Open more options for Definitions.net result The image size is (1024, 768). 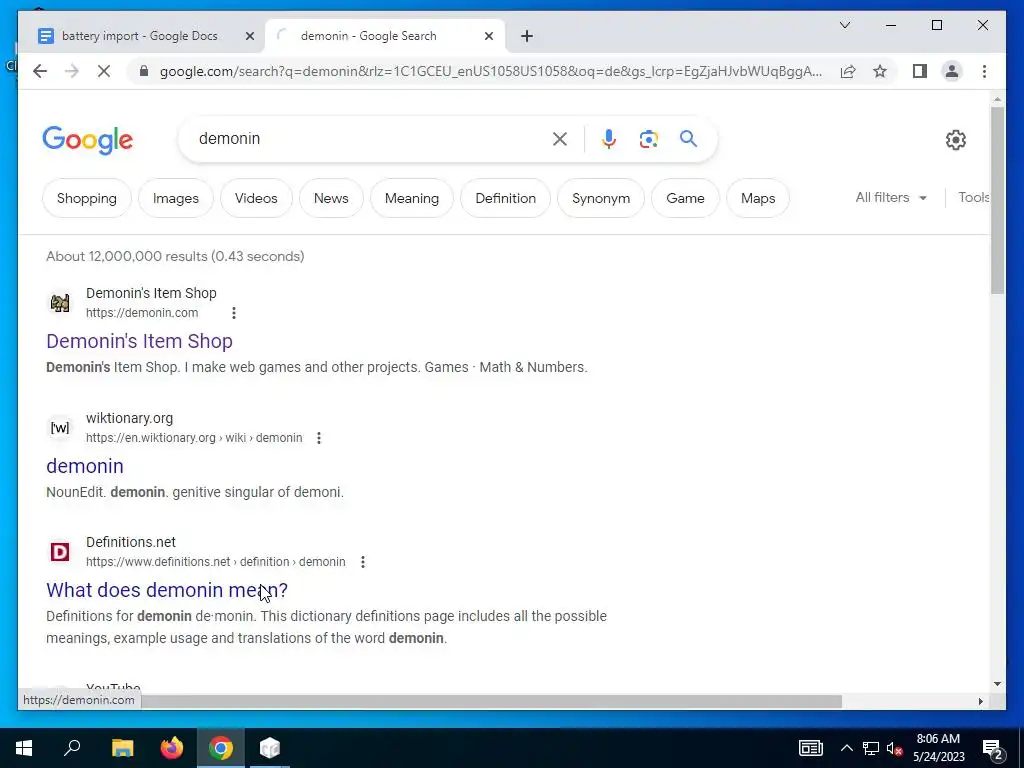tap(362, 562)
